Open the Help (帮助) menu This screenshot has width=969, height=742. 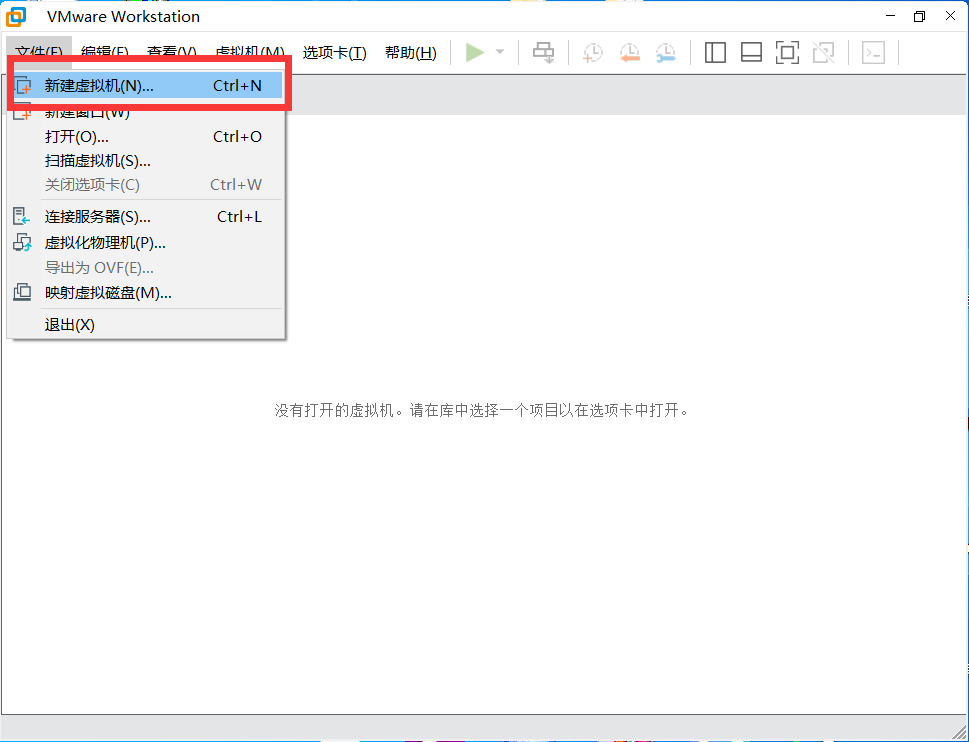pyautogui.click(x=410, y=53)
